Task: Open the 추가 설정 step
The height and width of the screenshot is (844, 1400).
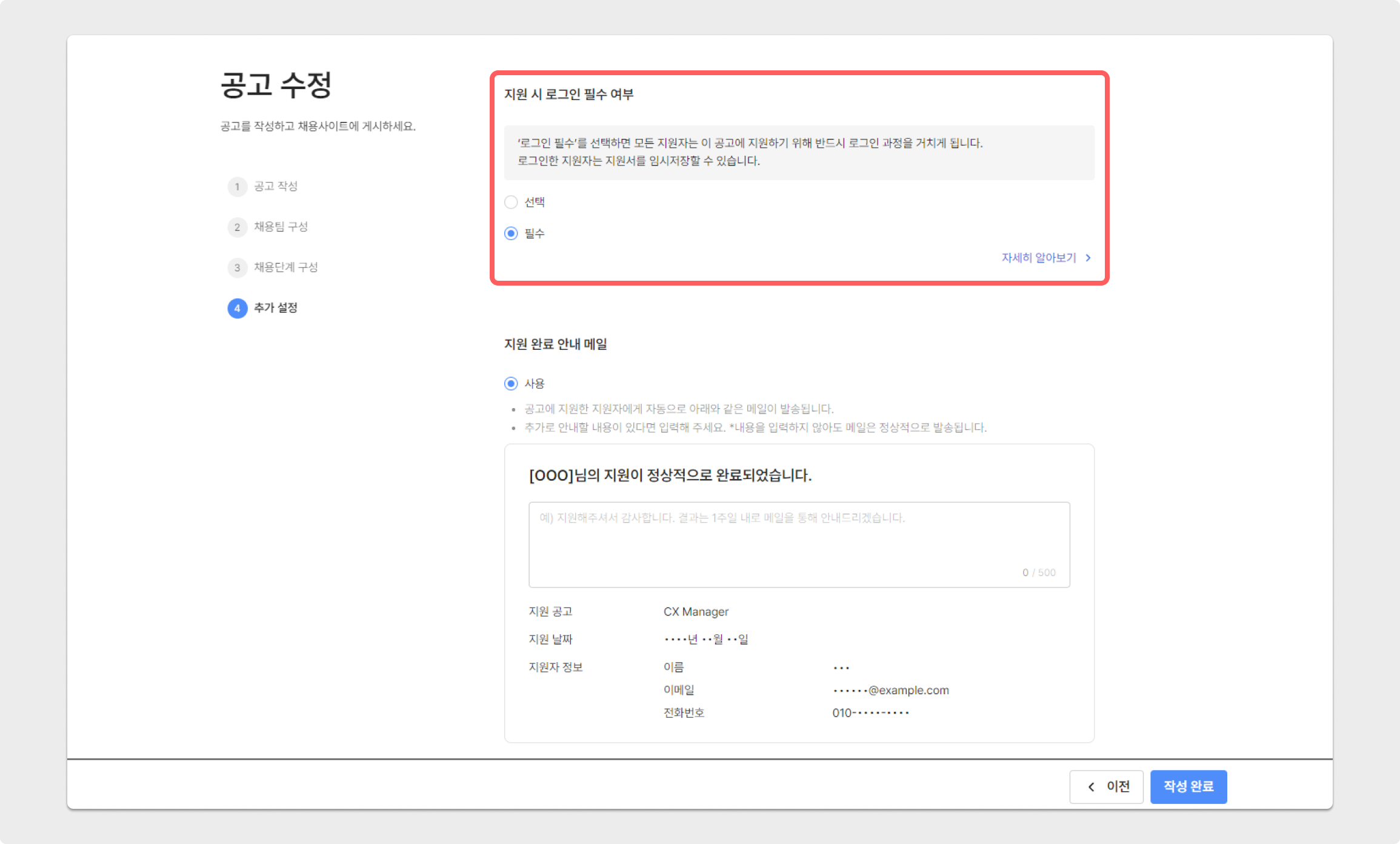Action: click(276, 309)
